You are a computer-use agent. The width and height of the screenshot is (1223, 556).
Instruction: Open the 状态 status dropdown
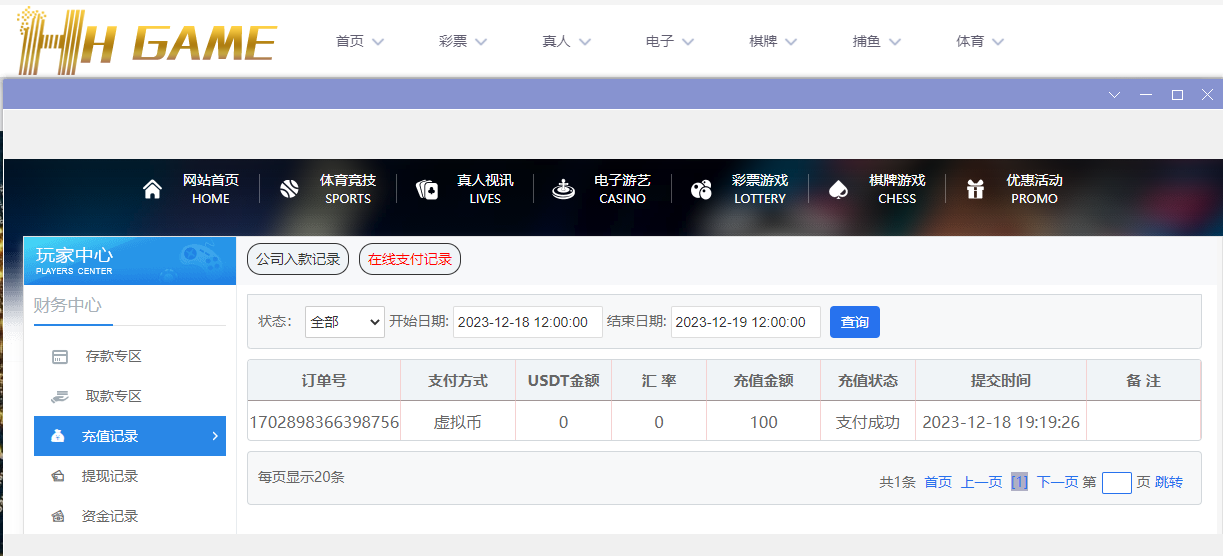click(x=344, y=322)
